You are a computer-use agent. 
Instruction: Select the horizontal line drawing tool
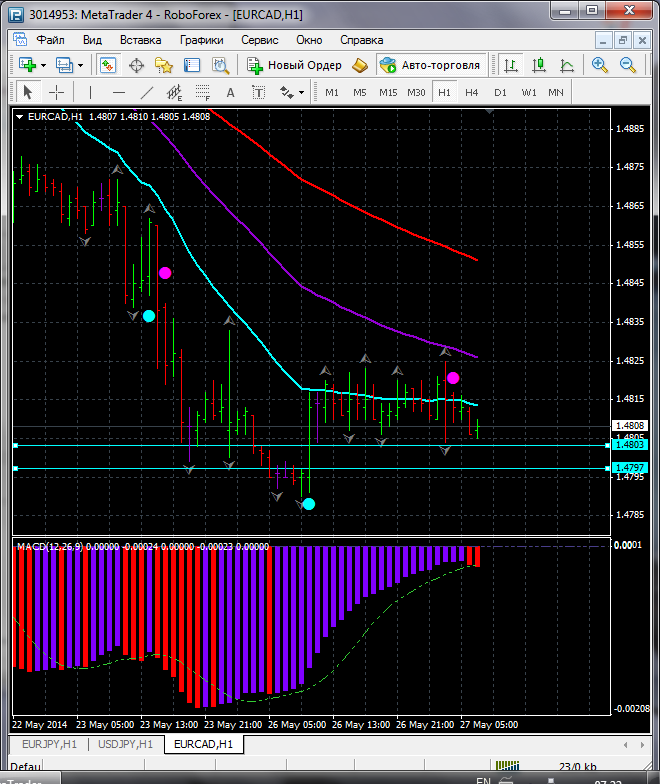[118, 92]
